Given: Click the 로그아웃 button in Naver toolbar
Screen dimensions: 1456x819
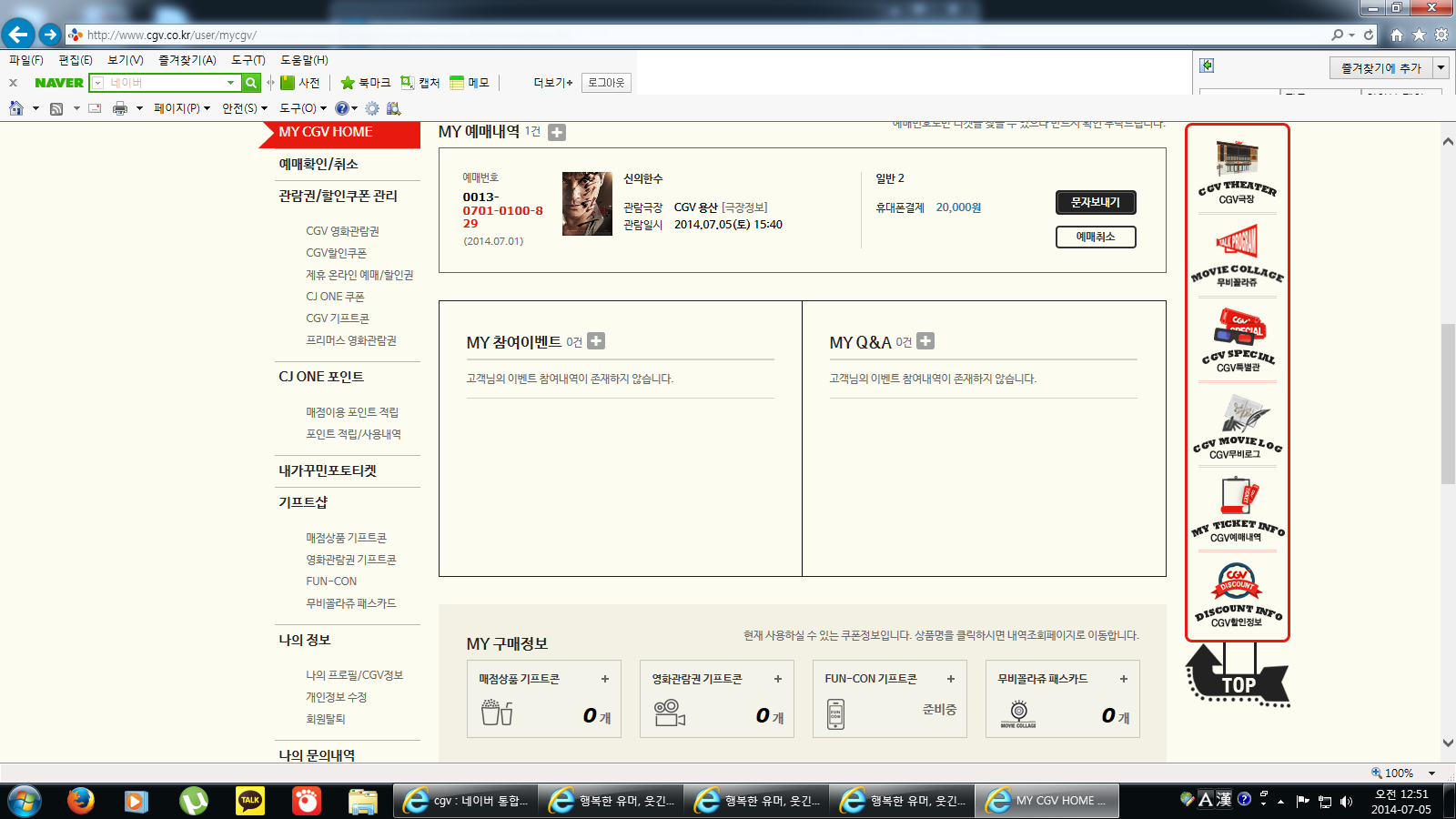Looking at the screenshot, I should pos(606,83).
